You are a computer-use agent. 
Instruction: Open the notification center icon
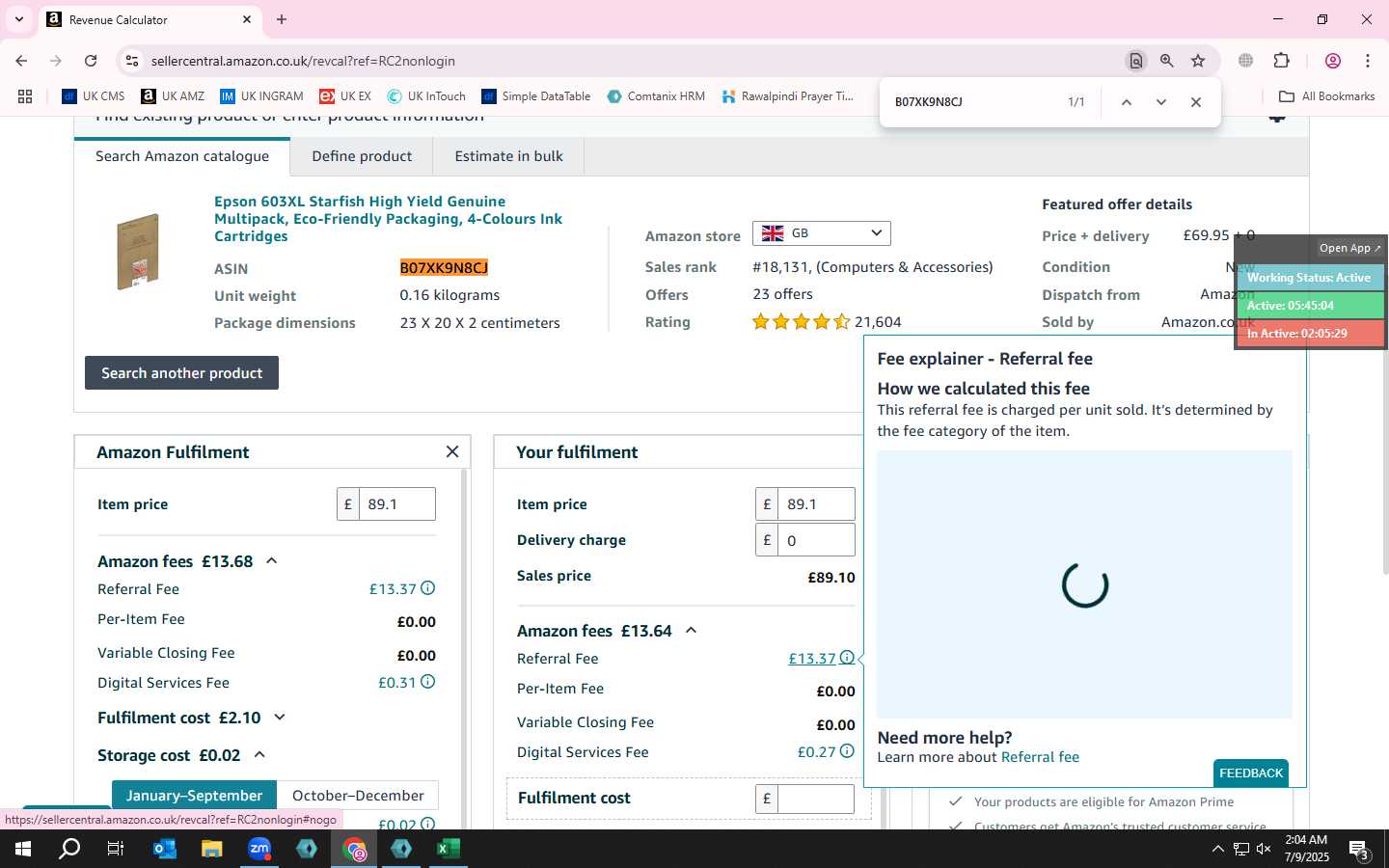click(x=1359, y=850)
